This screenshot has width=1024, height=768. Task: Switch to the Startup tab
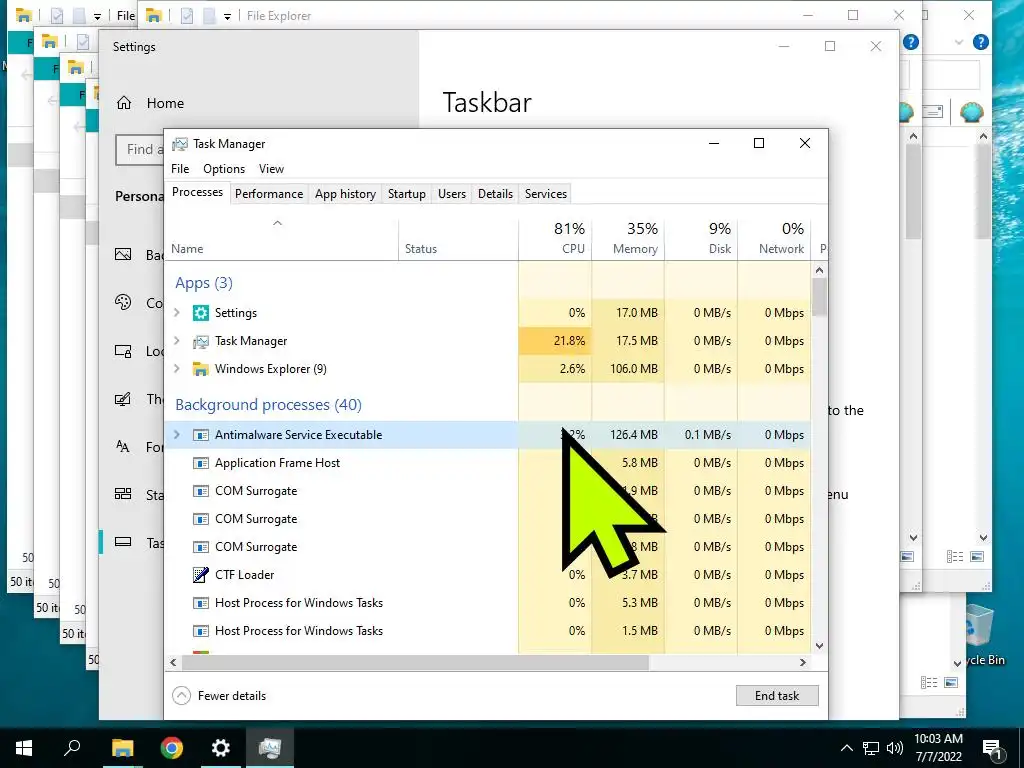(x=407, y=194)
